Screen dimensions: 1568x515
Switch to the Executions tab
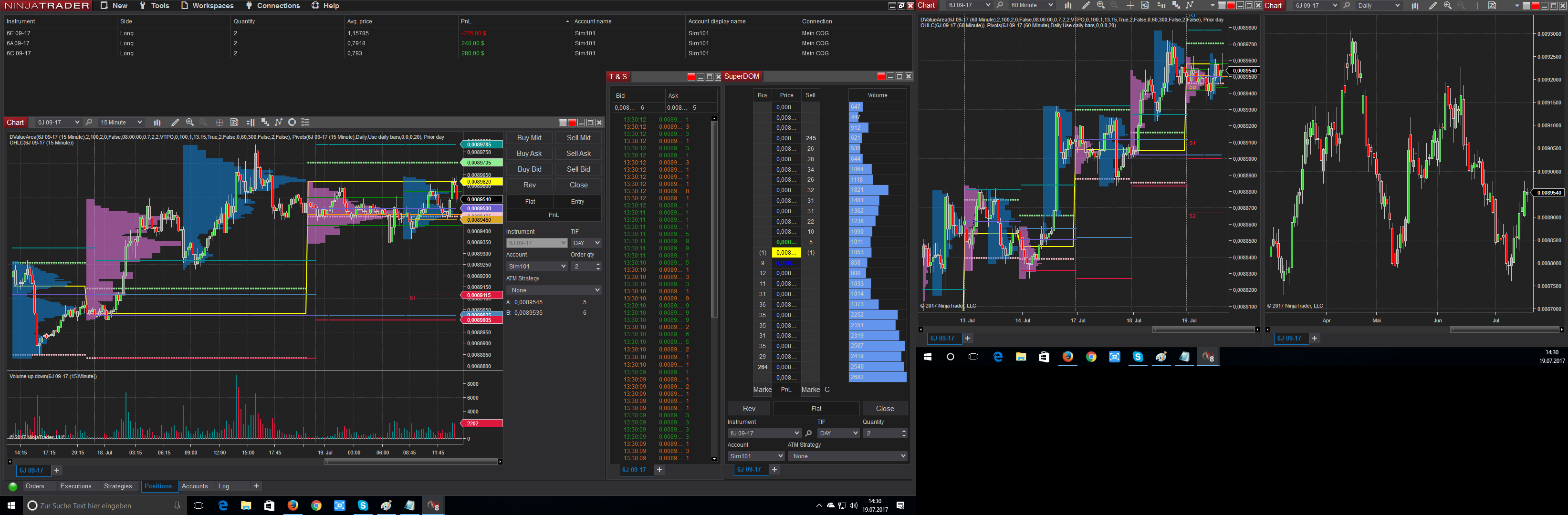[x=76, y=486]
